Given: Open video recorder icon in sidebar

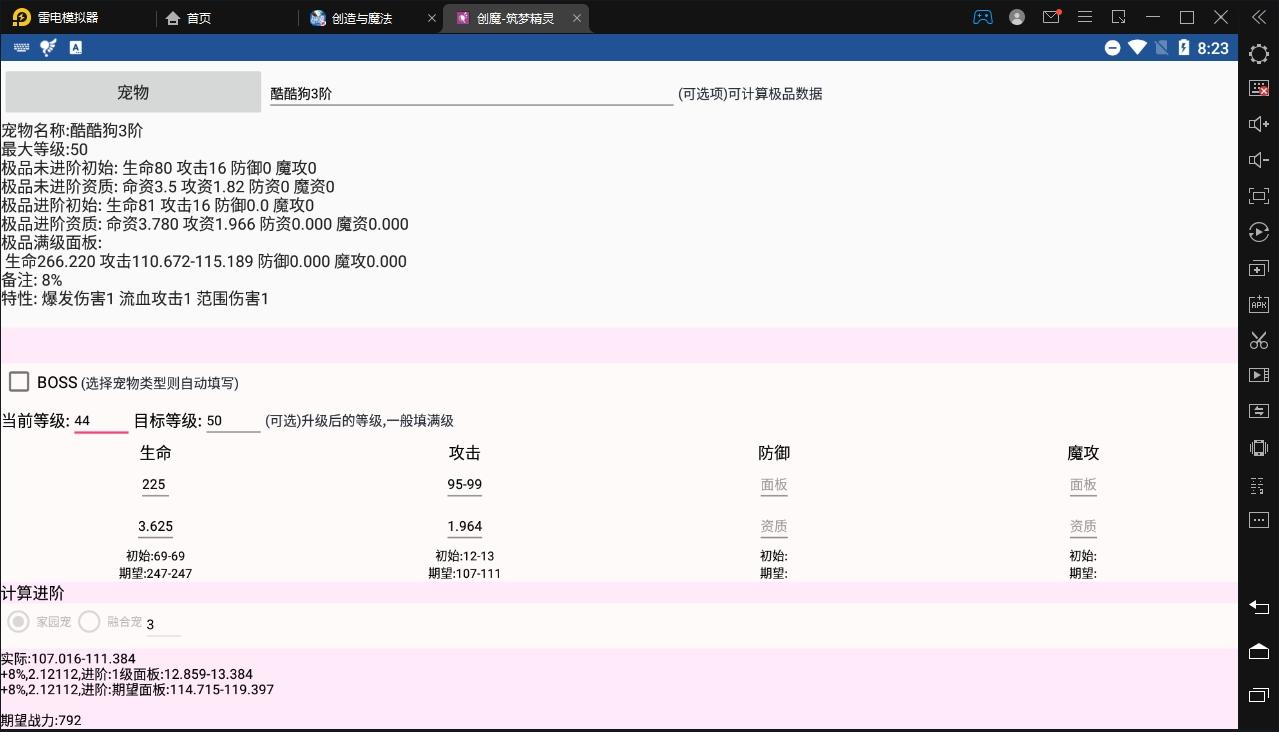Looking at the screenshot, I should point(1259,375).
